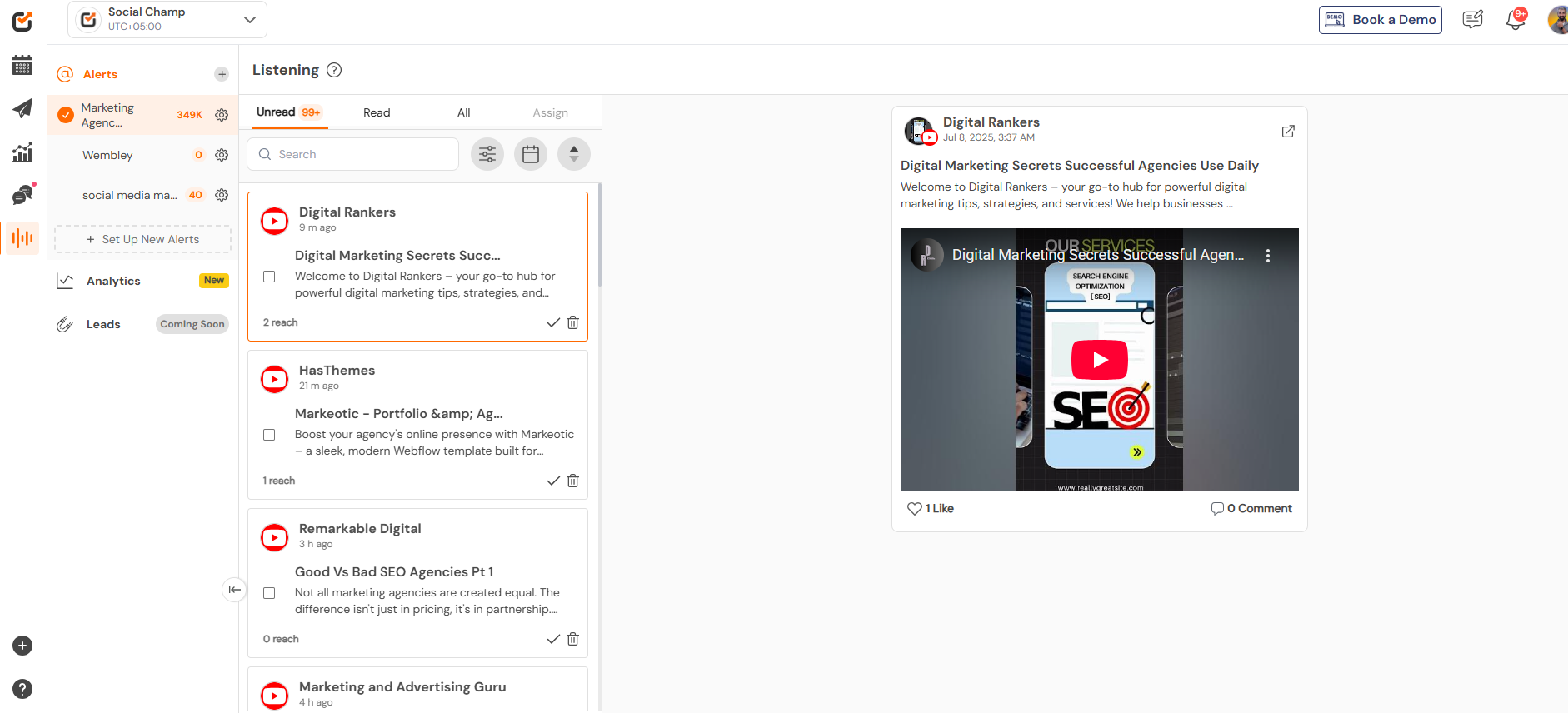1568x713 pixels.
Task: Mark Remarkable Digital post as read
Action: point(553,639)
